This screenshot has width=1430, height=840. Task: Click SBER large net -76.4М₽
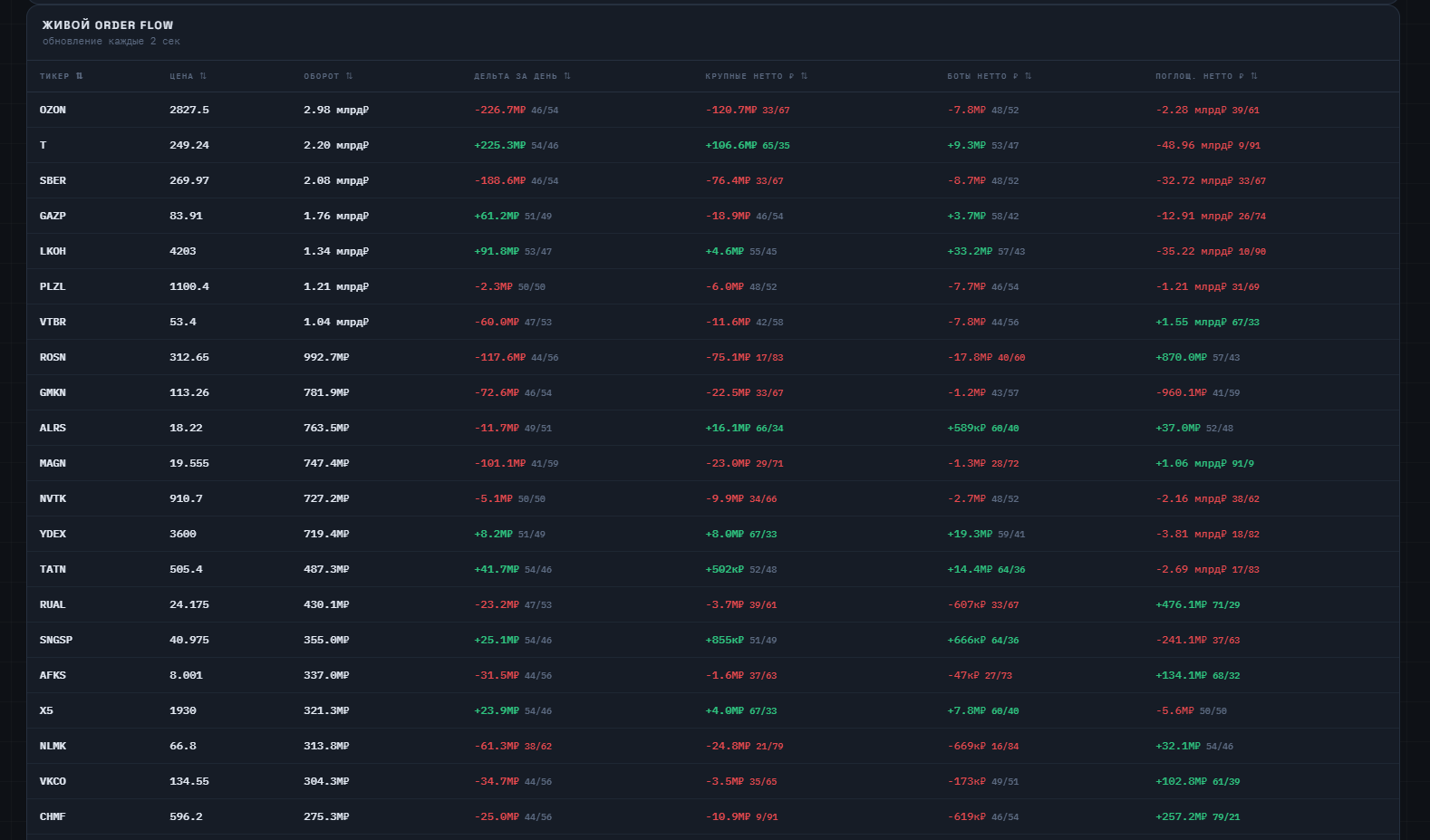pos(728,180)
